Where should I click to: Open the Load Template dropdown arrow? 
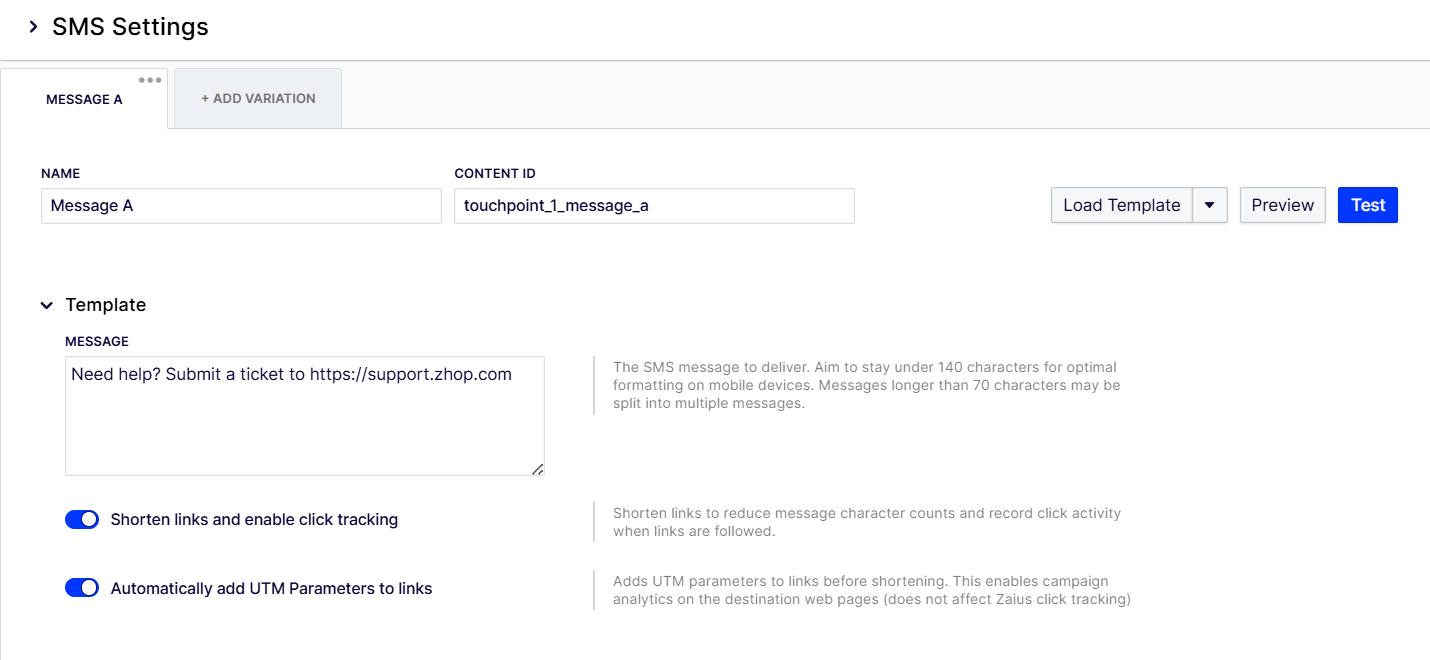click(x=1210, y=205)
